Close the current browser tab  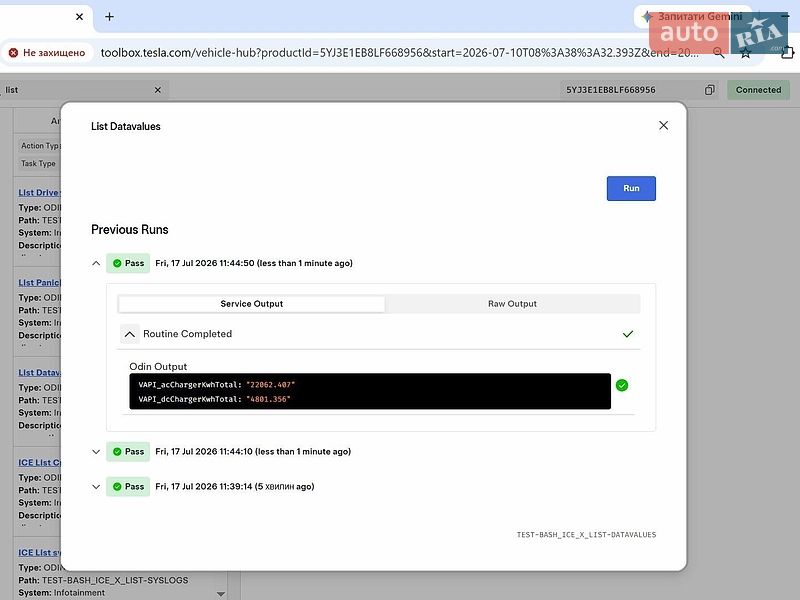pyautogui.click(x=79, y=17)
